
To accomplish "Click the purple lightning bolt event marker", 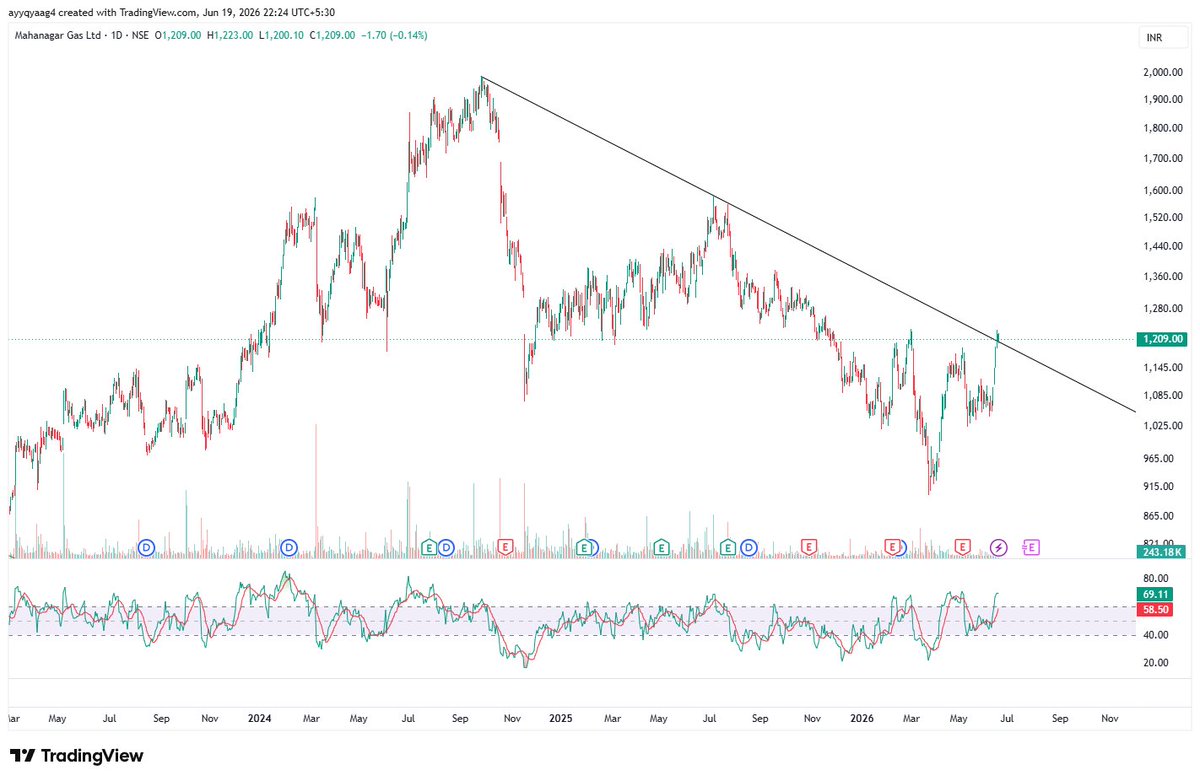I will [999, 547].
